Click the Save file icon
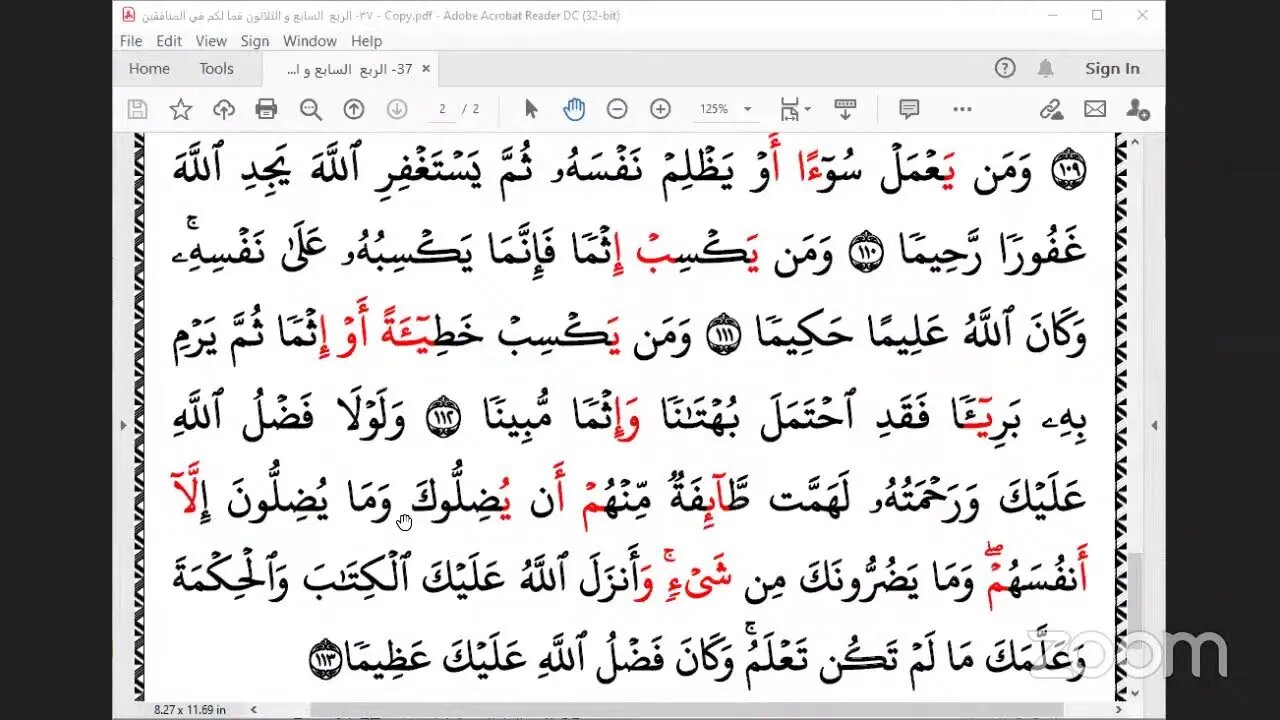Viewport: 1280px width, 720px height. click(x=138, y=109)
